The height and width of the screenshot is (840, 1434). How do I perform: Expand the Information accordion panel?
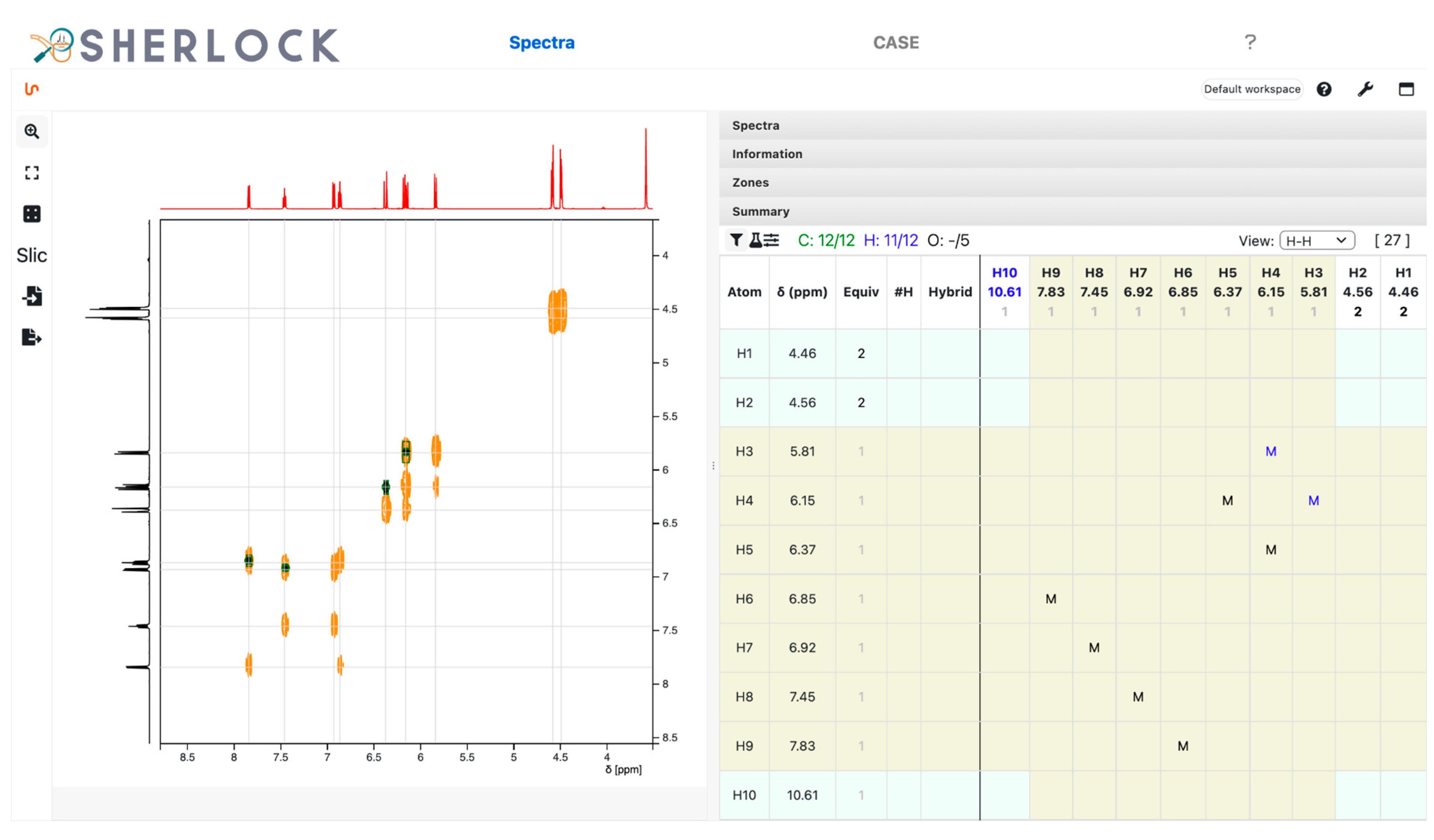pyautogui.click(x=767, y=154)
